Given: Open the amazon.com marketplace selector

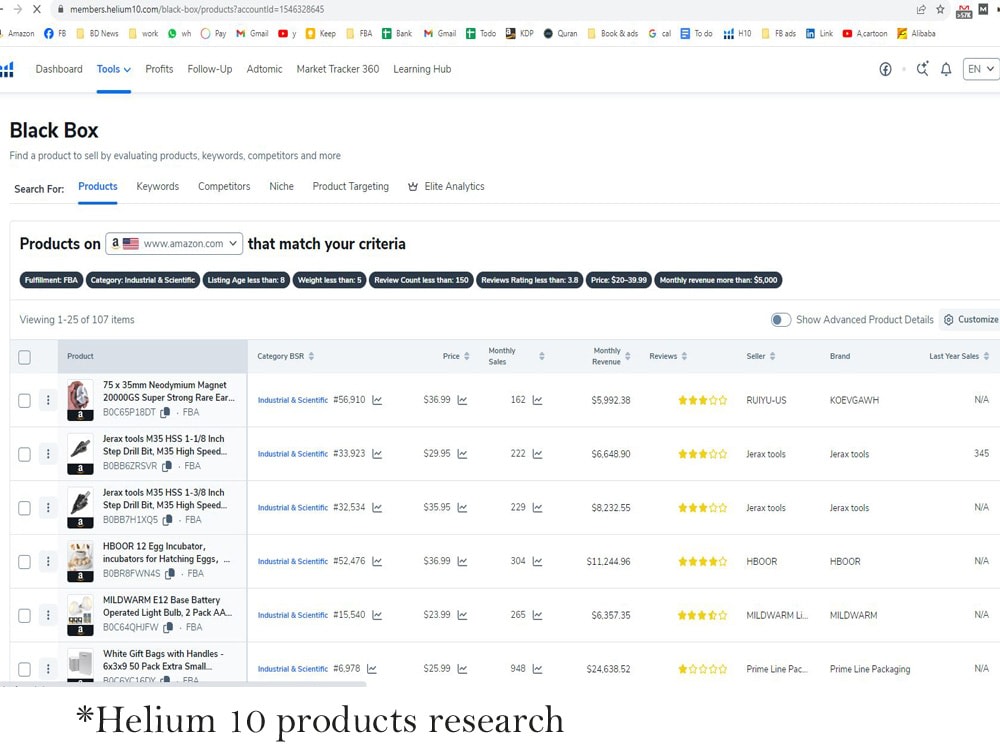Looking at the screenshot, I should pos(174,244).
